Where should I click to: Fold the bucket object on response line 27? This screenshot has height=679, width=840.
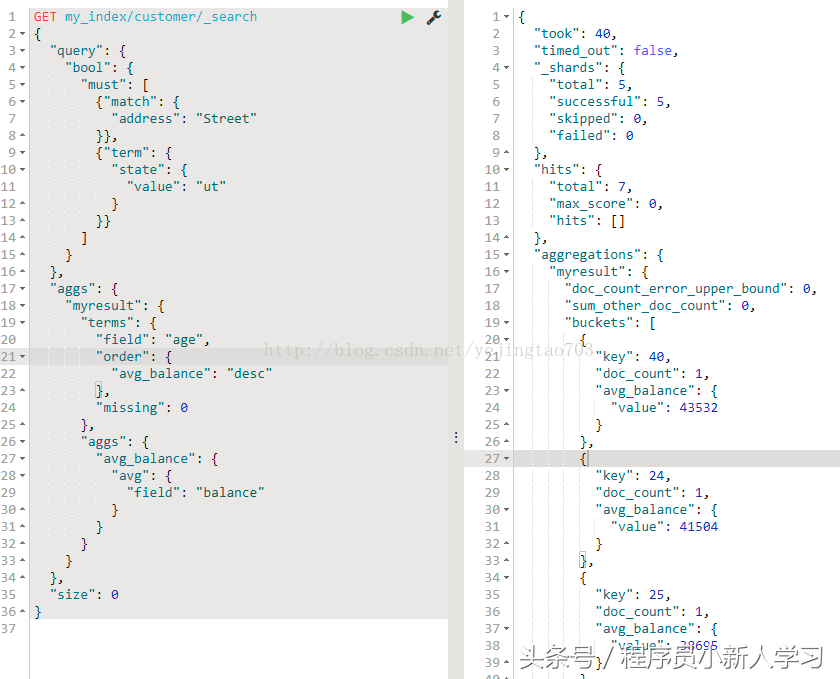coord(506,459)
